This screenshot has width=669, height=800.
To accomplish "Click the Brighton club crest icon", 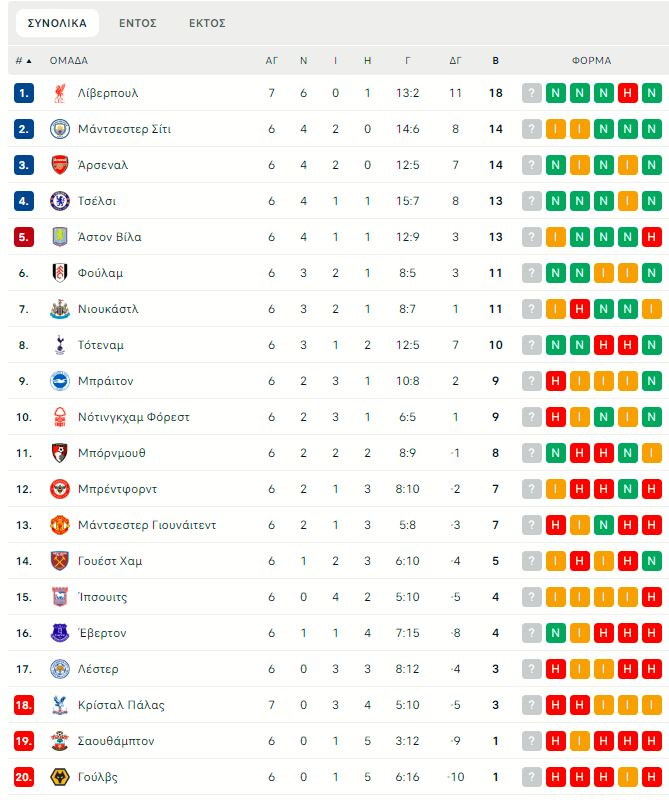I will click(60, 381).
